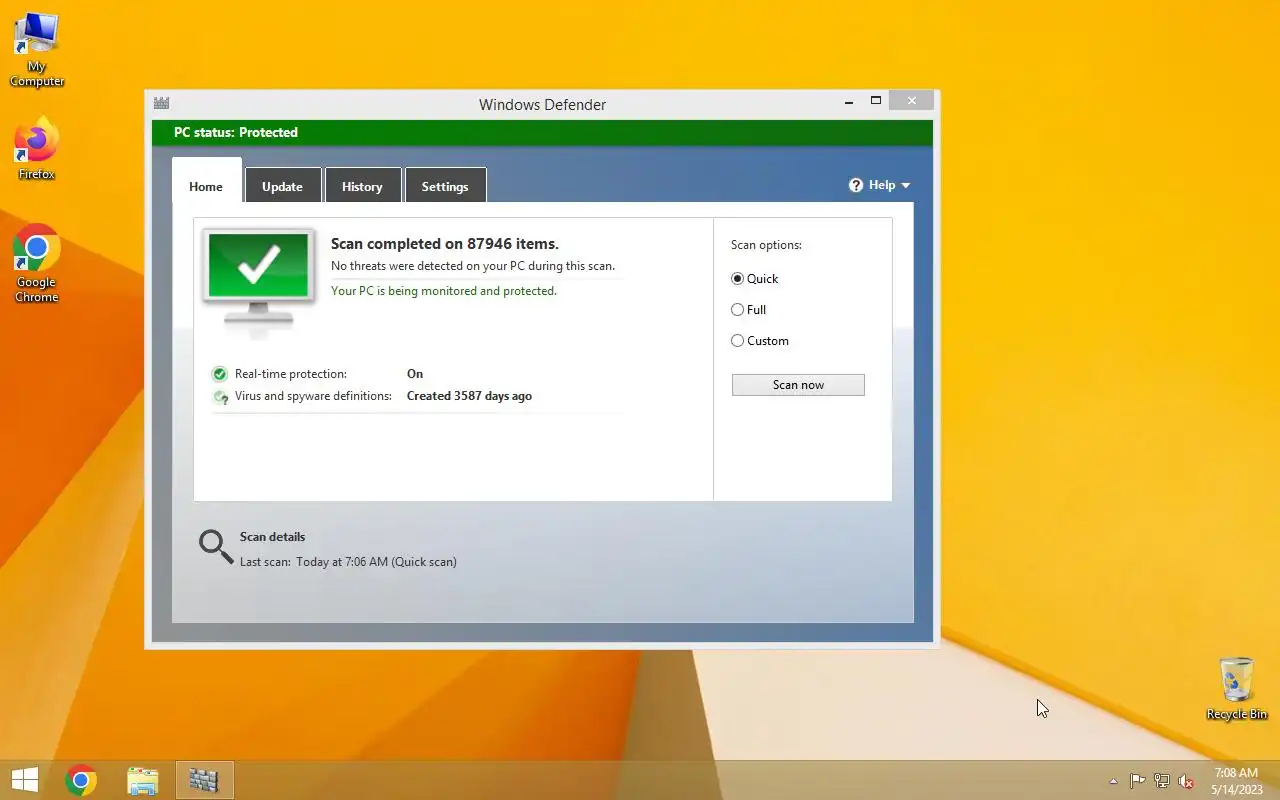Open the Settings tab

[x=445, y=186]
